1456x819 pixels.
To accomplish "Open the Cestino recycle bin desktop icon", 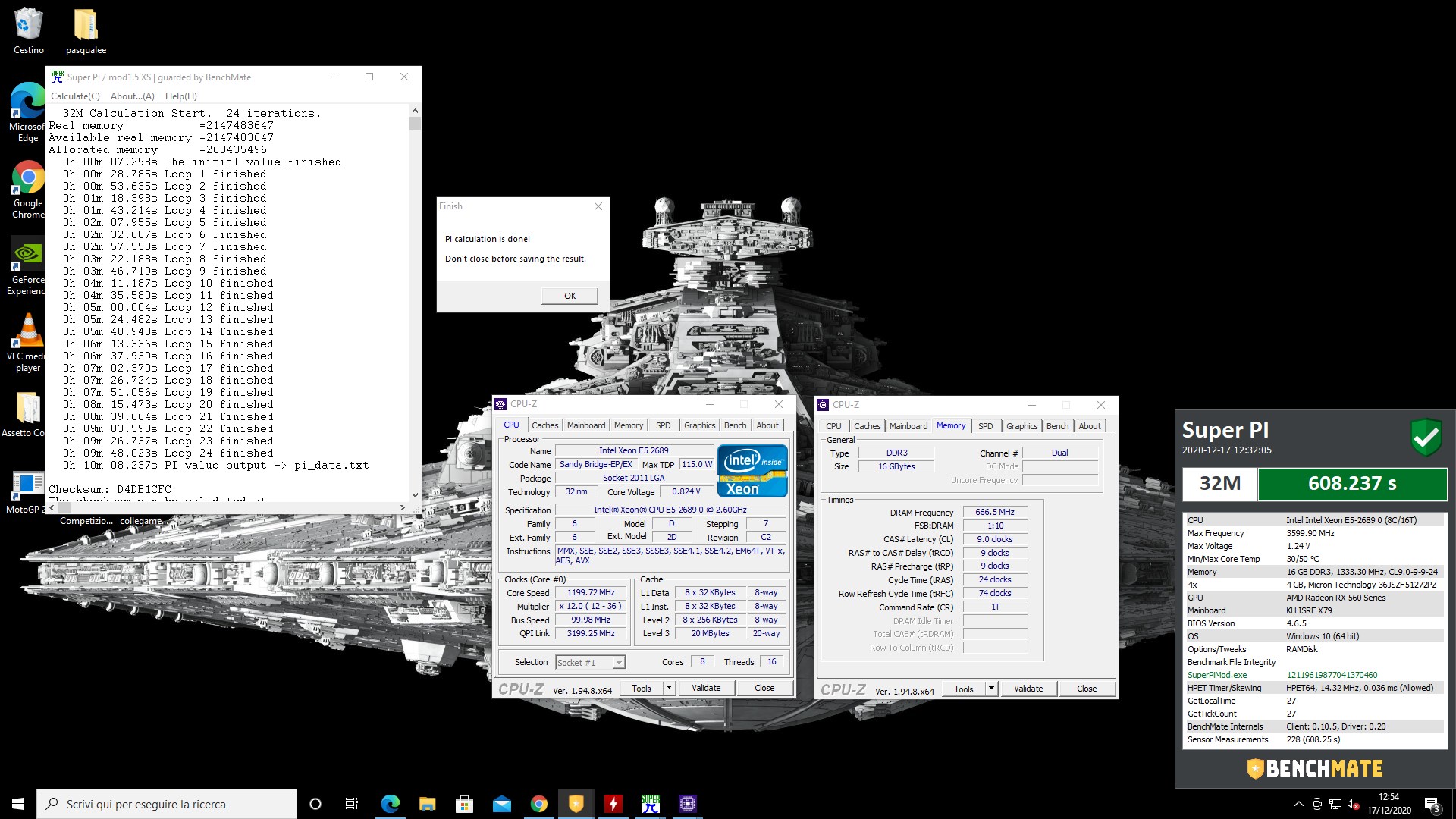I will click(28, 31).
